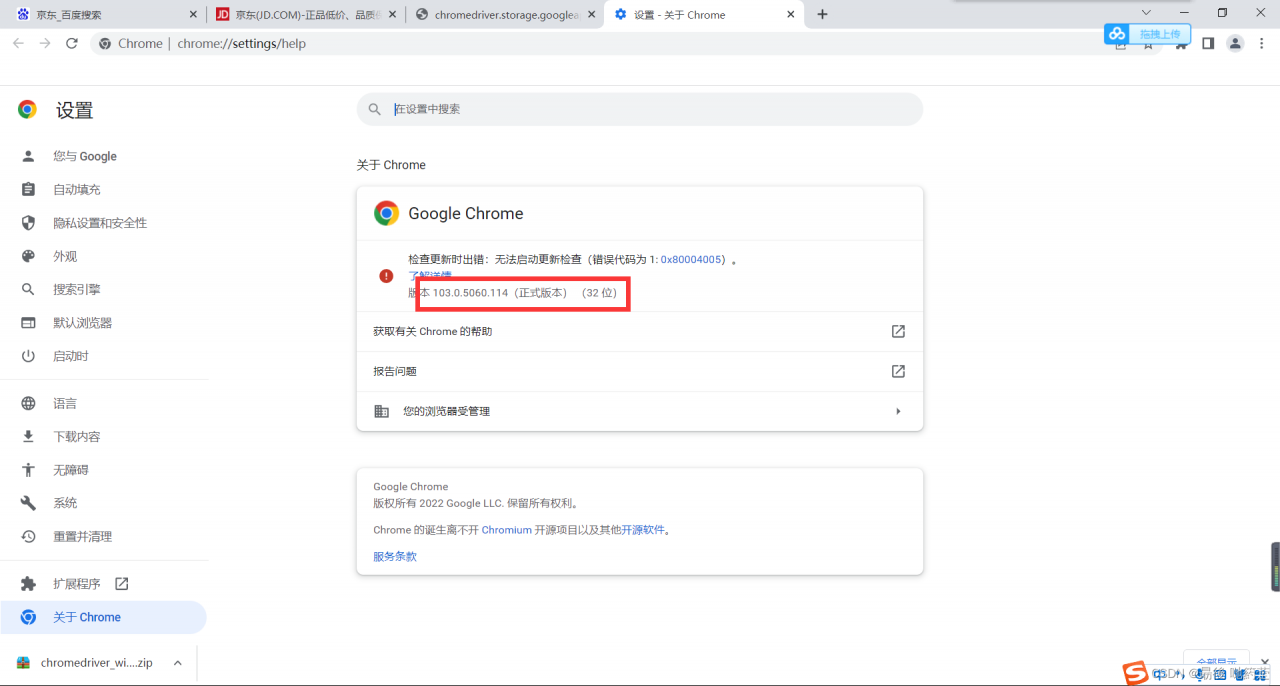This screenshot has width=1280, height=686.
Task: Click the 默认浏览器 browser icon
Action: [29, 323]
